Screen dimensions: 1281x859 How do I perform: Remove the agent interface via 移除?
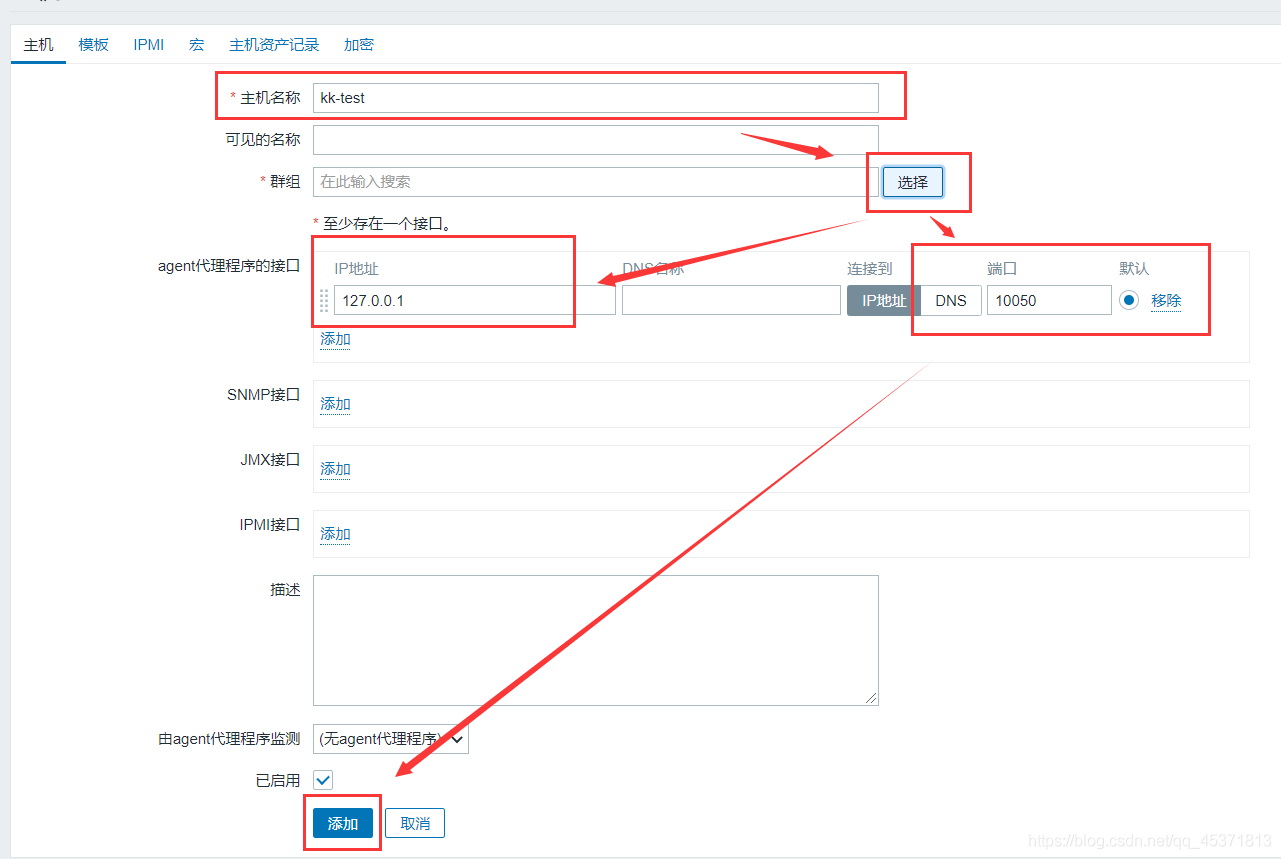[x=1166, y=300]
